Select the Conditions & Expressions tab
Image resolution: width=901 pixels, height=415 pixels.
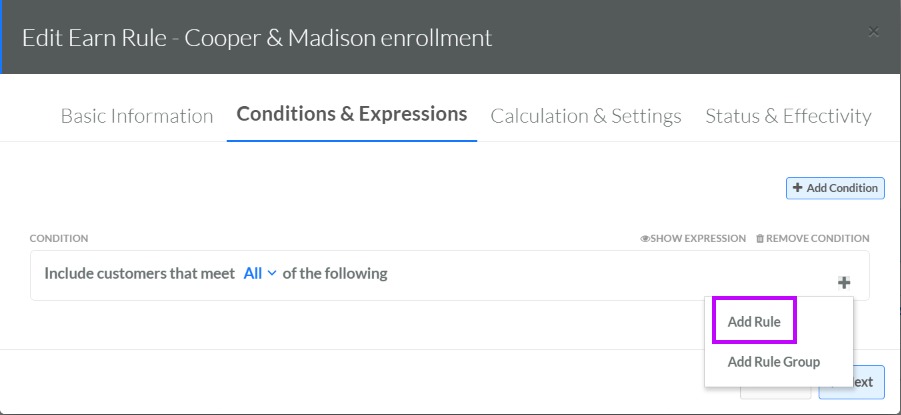click(352, 114)
